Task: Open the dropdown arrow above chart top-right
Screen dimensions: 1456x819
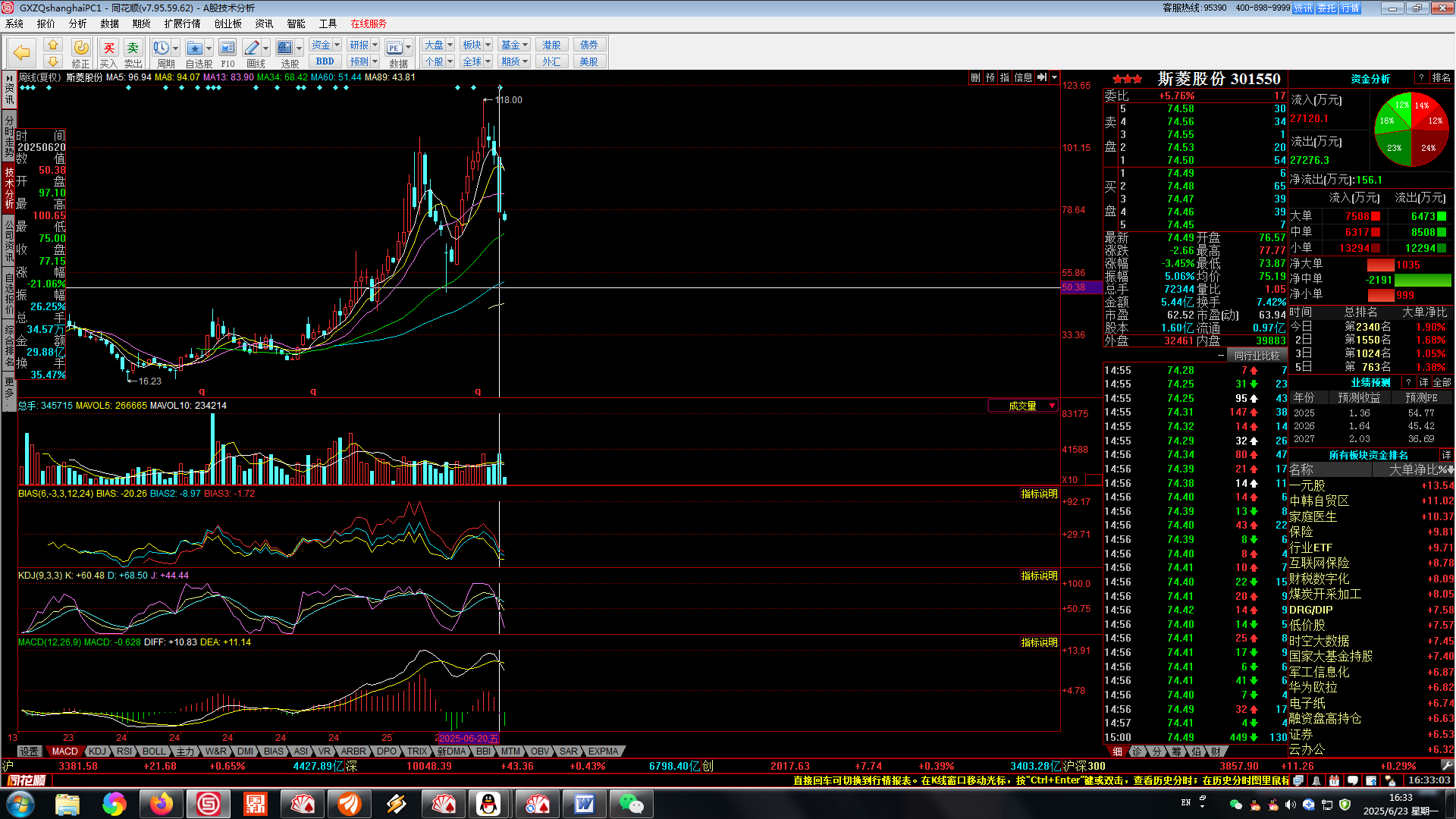Action: coord(1054,77)
